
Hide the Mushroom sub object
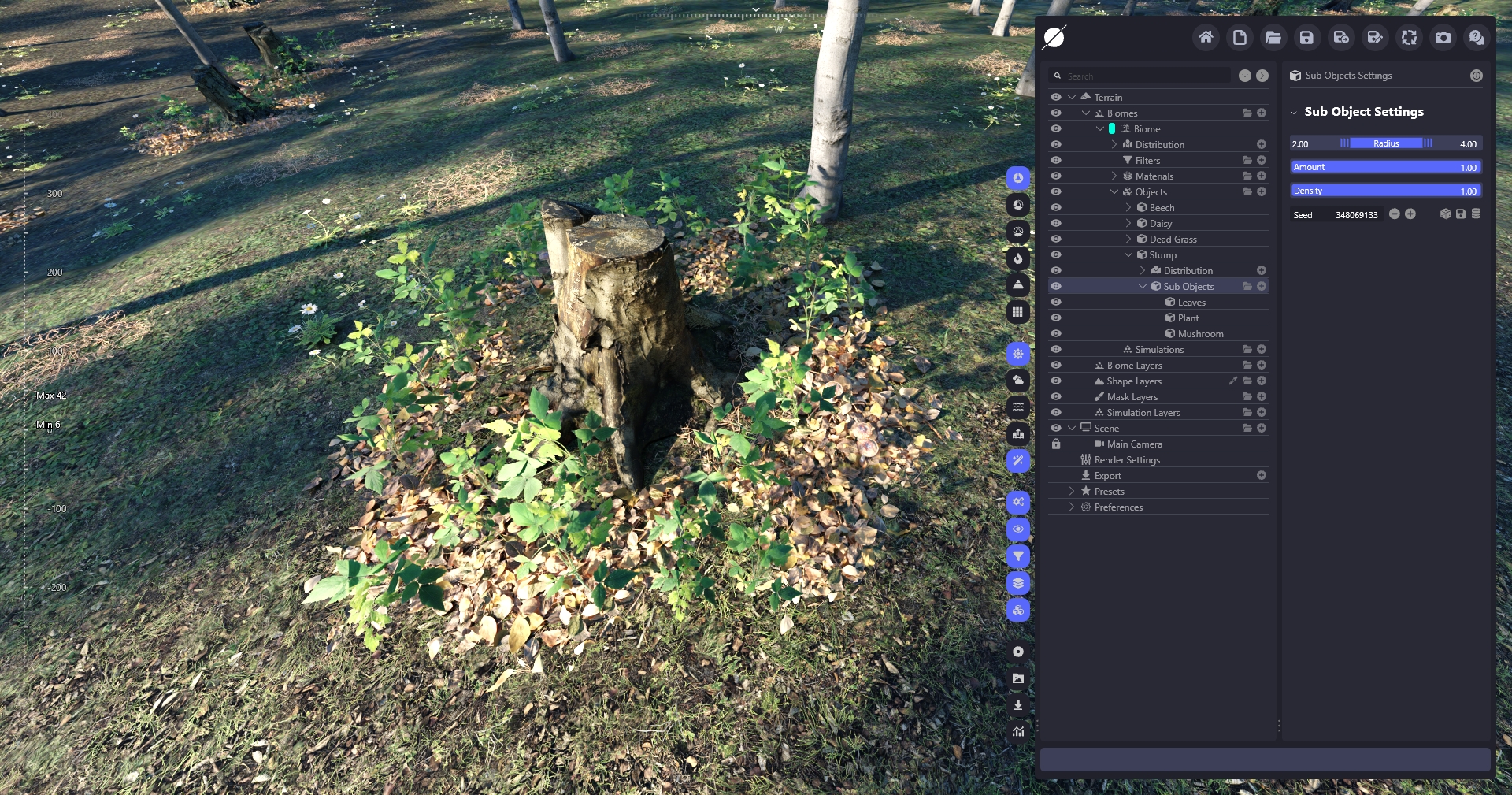[x=1056, y=334]
